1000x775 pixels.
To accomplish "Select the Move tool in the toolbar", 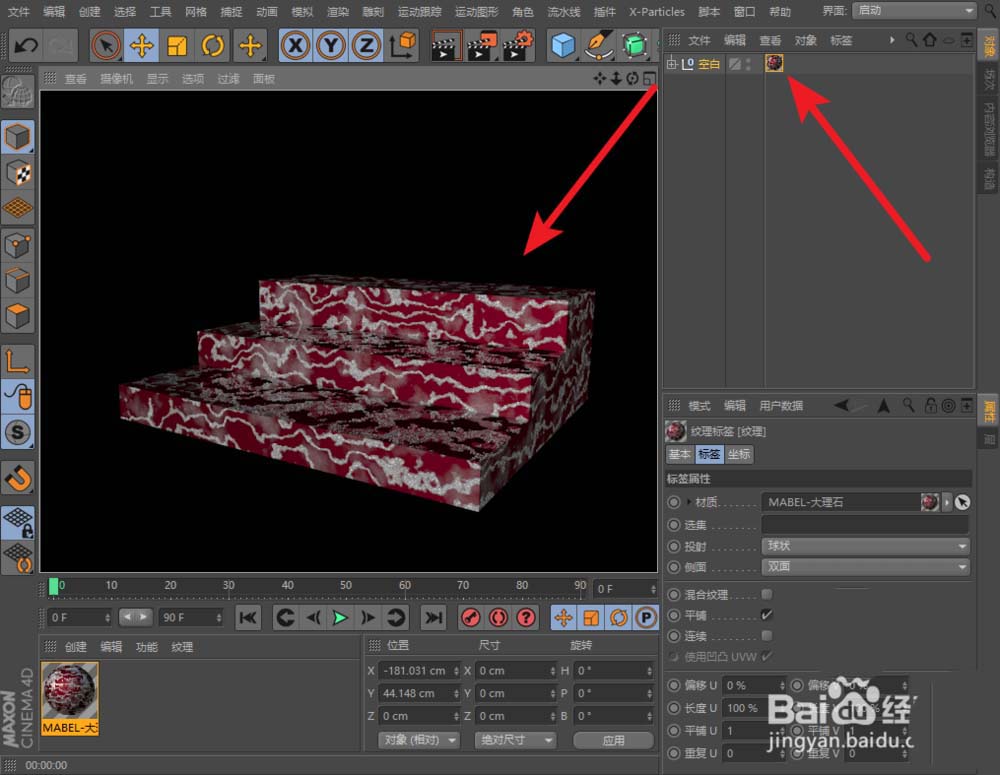I will pos(142,45).
